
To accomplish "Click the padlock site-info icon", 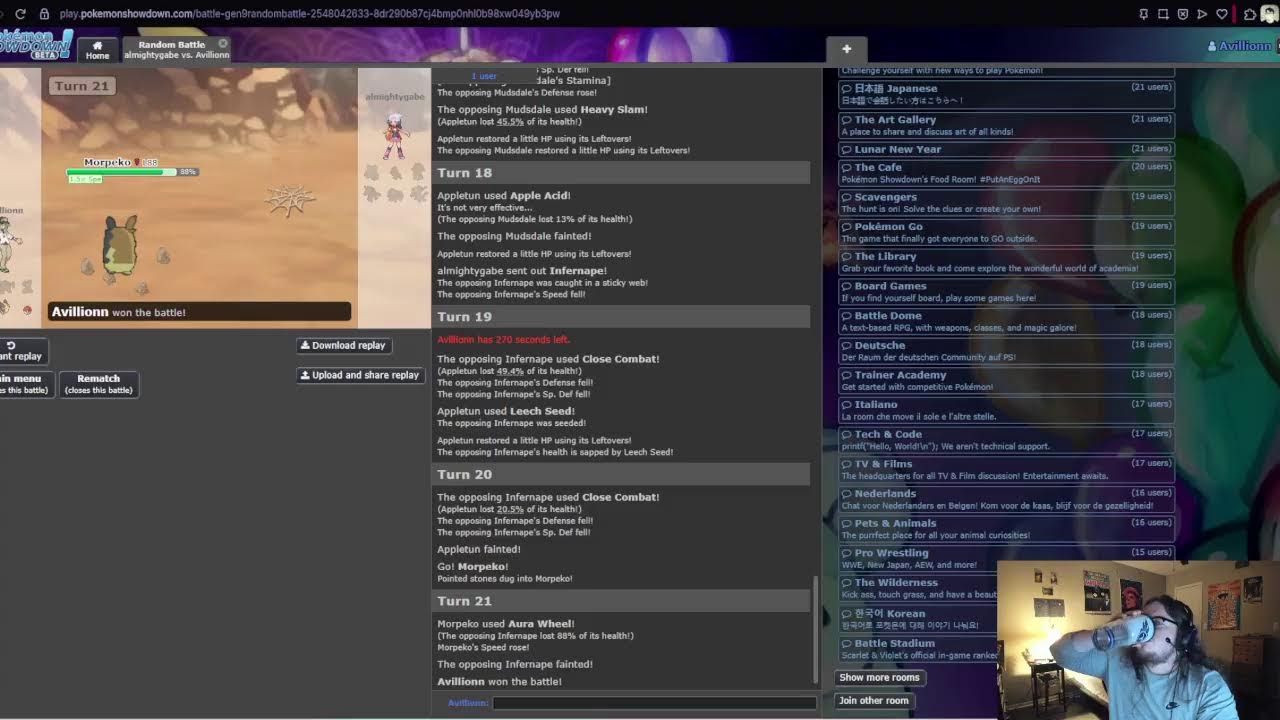I will (44, 14).
